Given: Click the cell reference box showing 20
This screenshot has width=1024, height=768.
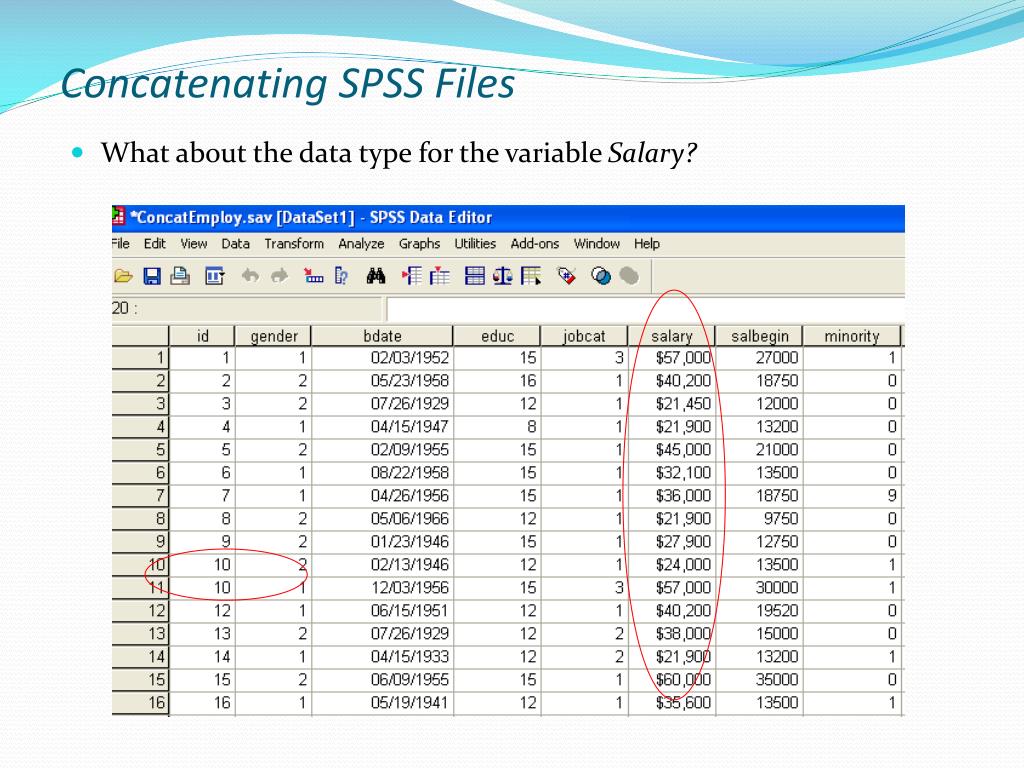Looking at the screenshot, I should point(247,308).
